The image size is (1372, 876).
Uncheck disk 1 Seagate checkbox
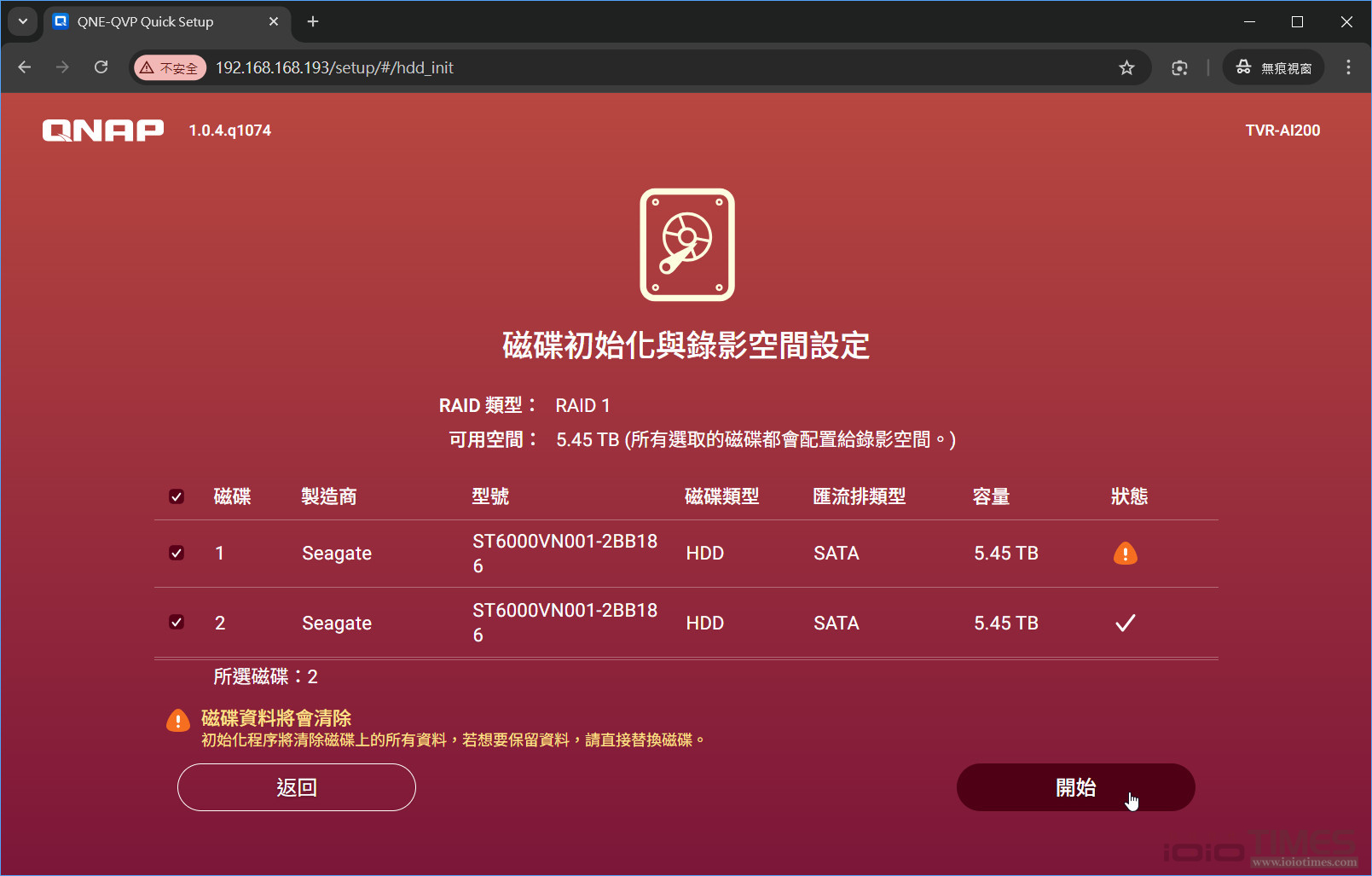177,553
